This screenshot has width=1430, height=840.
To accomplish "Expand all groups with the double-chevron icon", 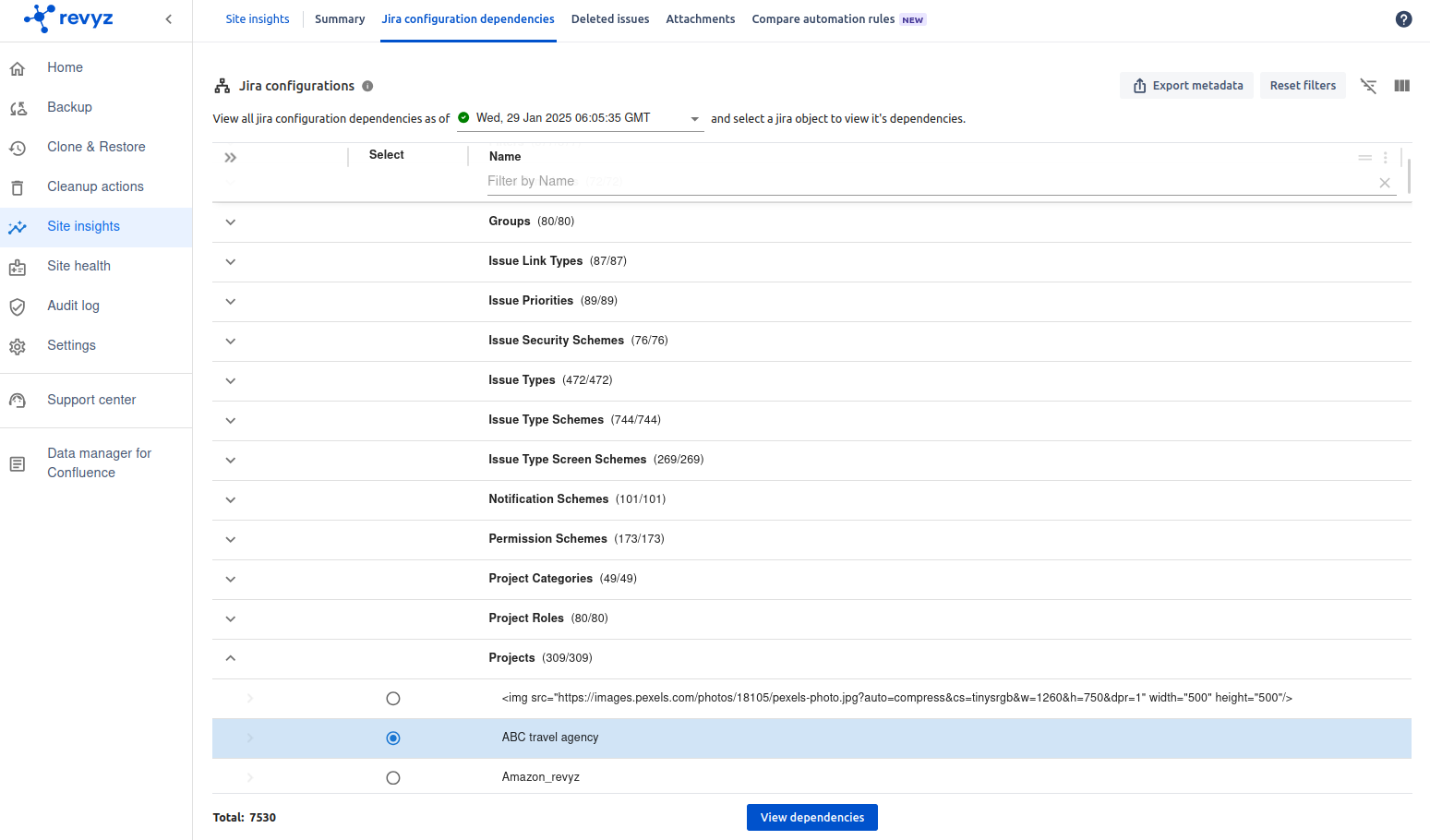I will (231, 158).
